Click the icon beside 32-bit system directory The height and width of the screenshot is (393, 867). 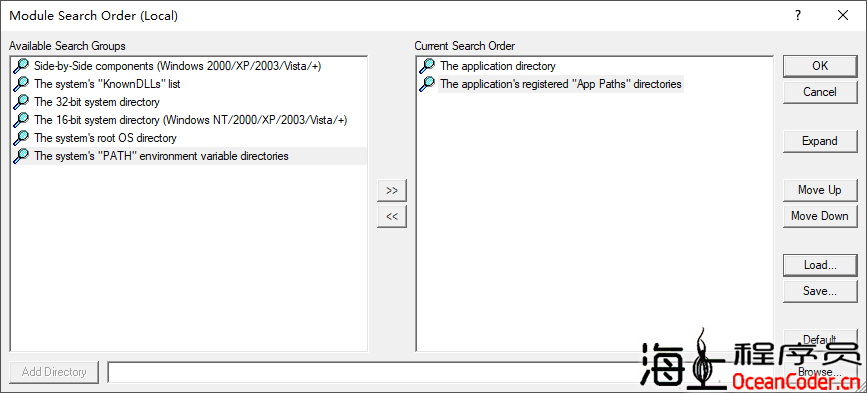(x=21, y=102)
